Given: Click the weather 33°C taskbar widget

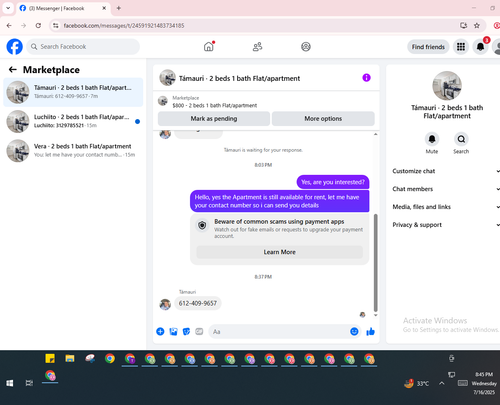Looking at the screenshot, I should tap(417, 383).
